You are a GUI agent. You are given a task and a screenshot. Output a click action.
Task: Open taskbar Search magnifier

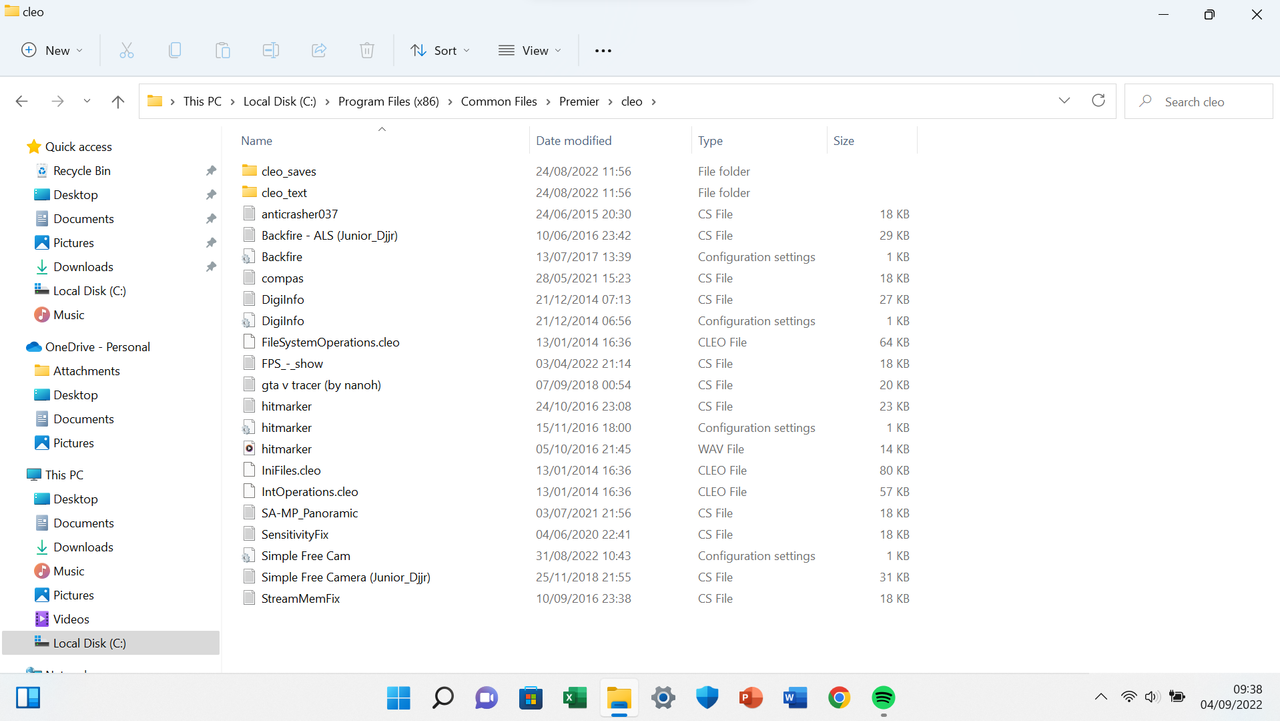[x=442, y=697]
